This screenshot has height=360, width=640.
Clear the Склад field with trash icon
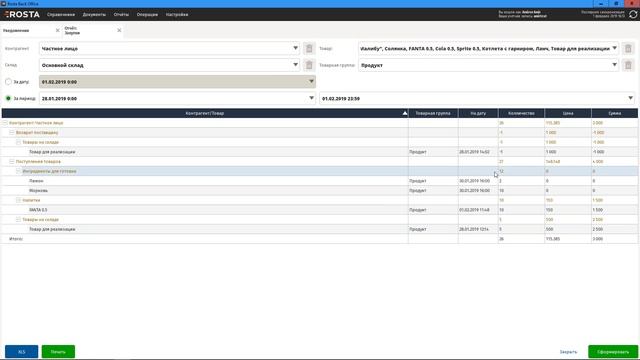point(309,65)
